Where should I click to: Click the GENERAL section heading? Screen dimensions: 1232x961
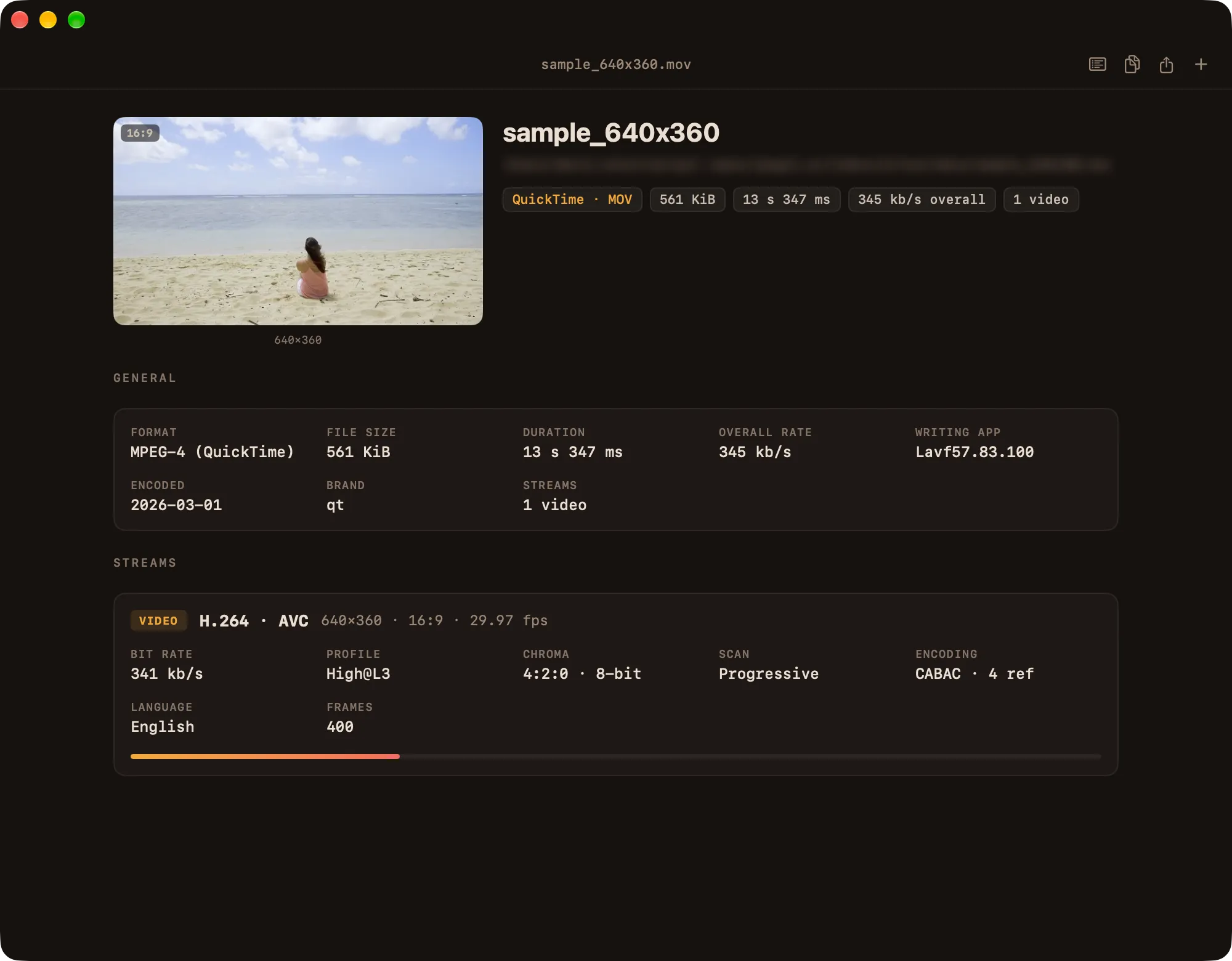(145, 378)
